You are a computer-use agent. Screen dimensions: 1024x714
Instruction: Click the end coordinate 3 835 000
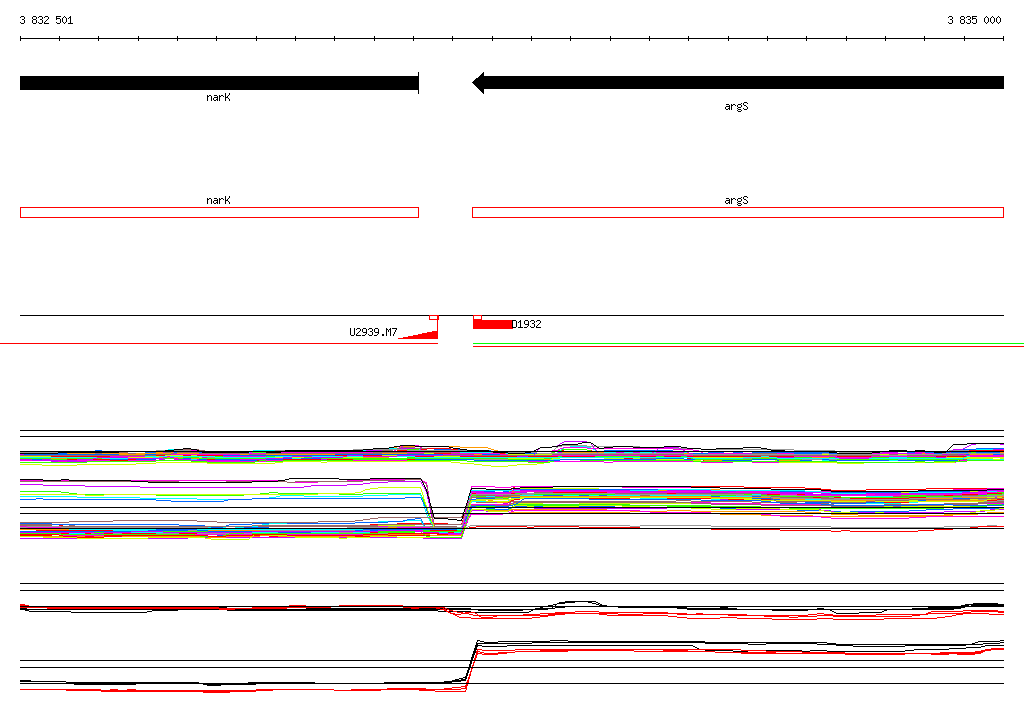click(x=974, y=20)
